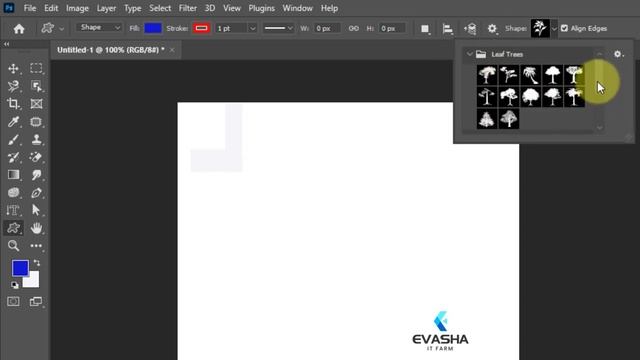
Task: Choose the pine tree shape in last row
Action: click(487, 119)
